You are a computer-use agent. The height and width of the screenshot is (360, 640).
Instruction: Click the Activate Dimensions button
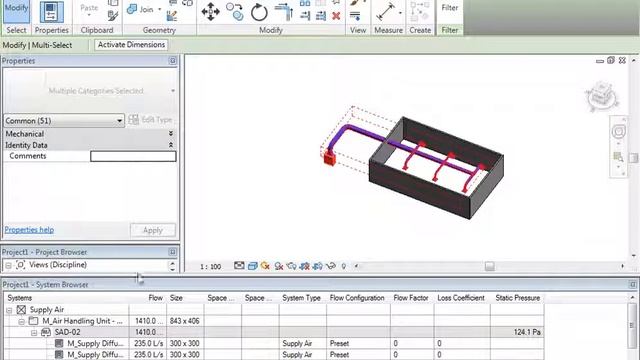pyautogui.click(x=131, y=45)
